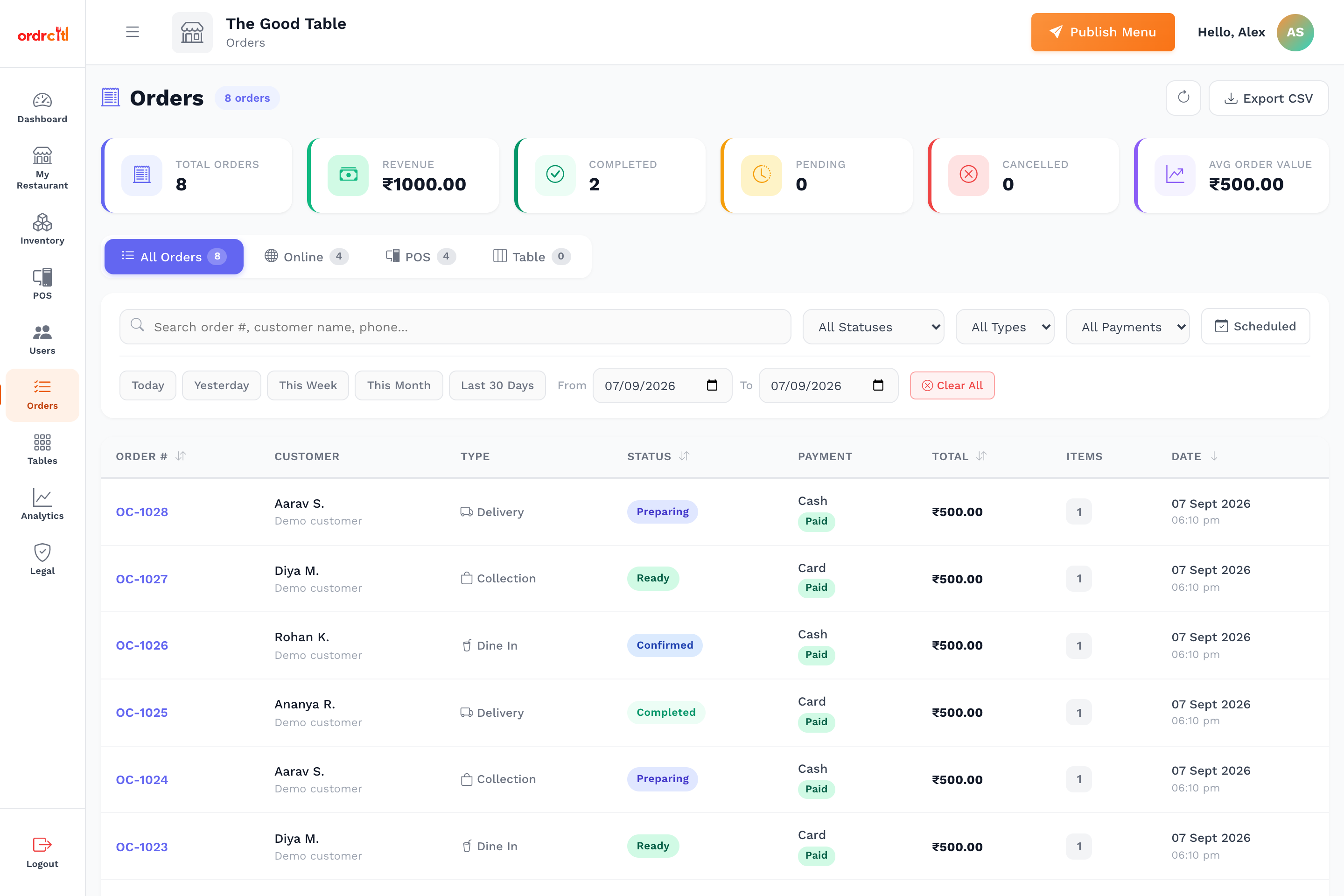Screen dimensions: 1344x896
Task: Open Tables in the sidebar
Action: click(x=42, y=449)
